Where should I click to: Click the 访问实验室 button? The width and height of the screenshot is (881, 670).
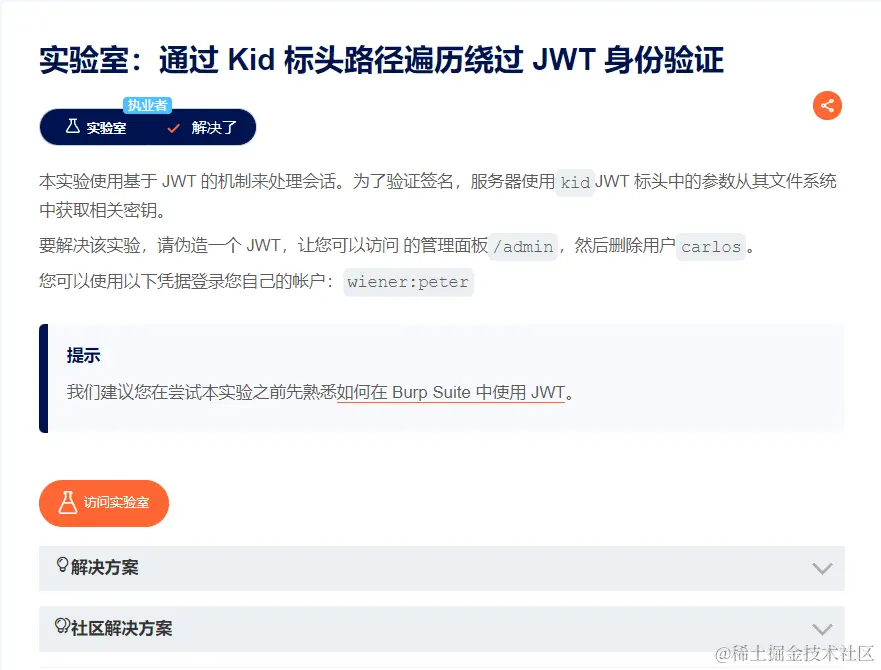(x=104, y=503)
